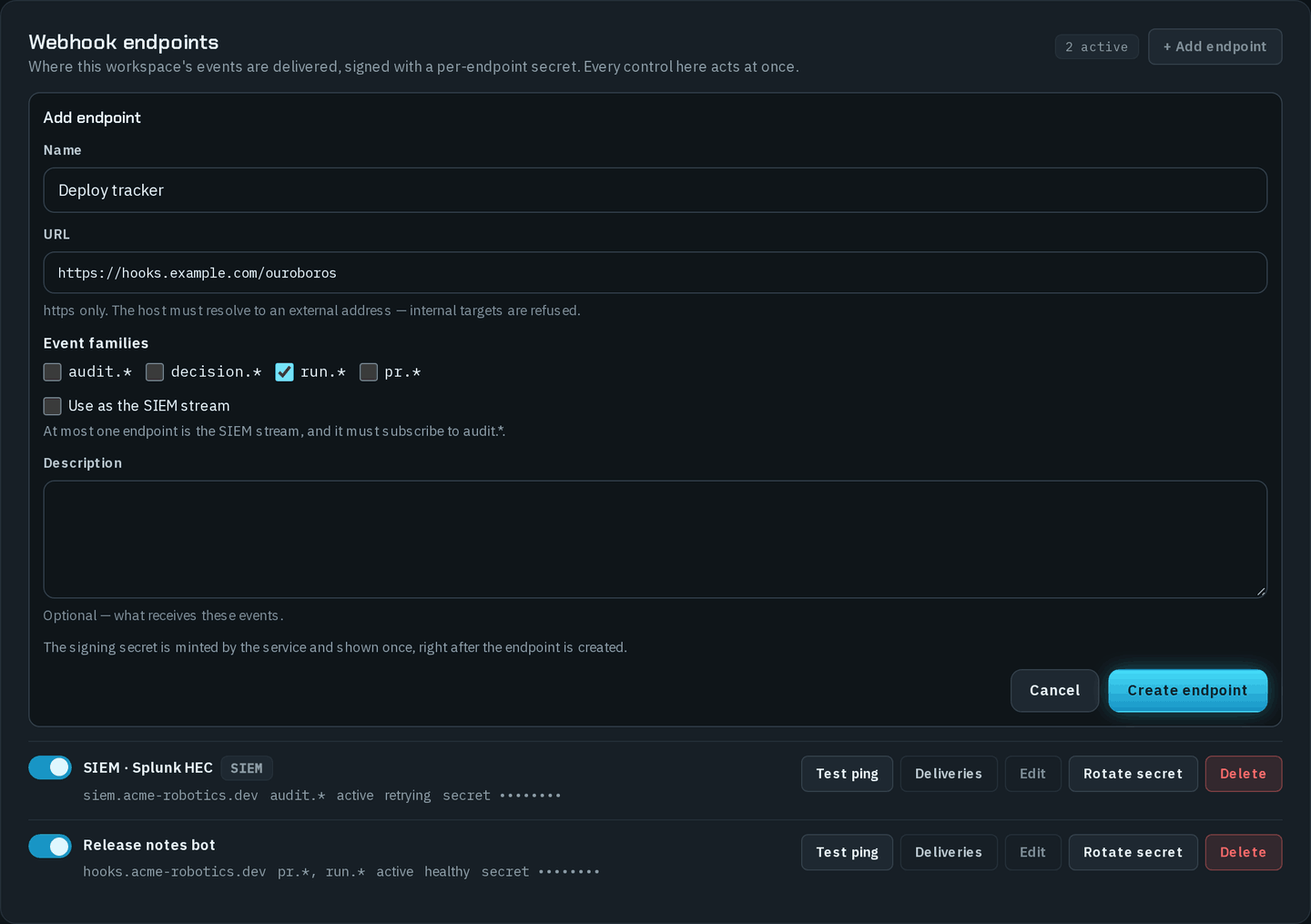Click the retrying status text
The height and width of the screenshot is (924, 1311).
point(407,795)
